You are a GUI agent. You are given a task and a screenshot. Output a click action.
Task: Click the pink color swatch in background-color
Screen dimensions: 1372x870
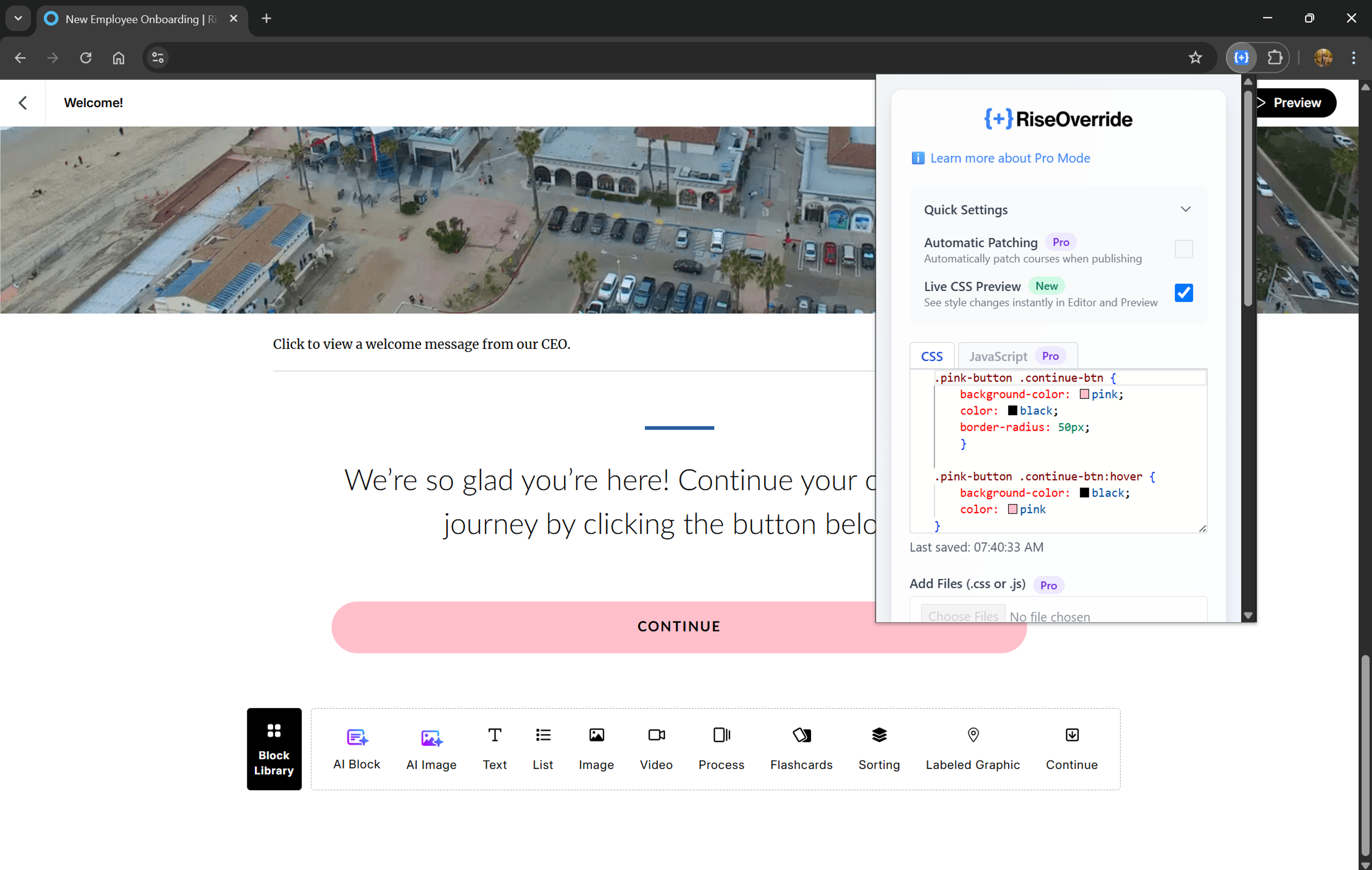1084,394
